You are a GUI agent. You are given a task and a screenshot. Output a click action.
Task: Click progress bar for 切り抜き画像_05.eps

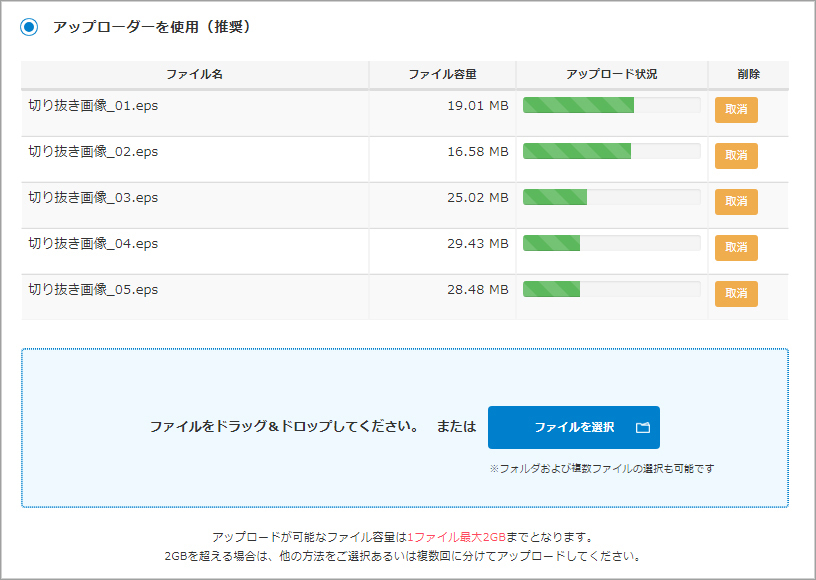pos(611,290)
